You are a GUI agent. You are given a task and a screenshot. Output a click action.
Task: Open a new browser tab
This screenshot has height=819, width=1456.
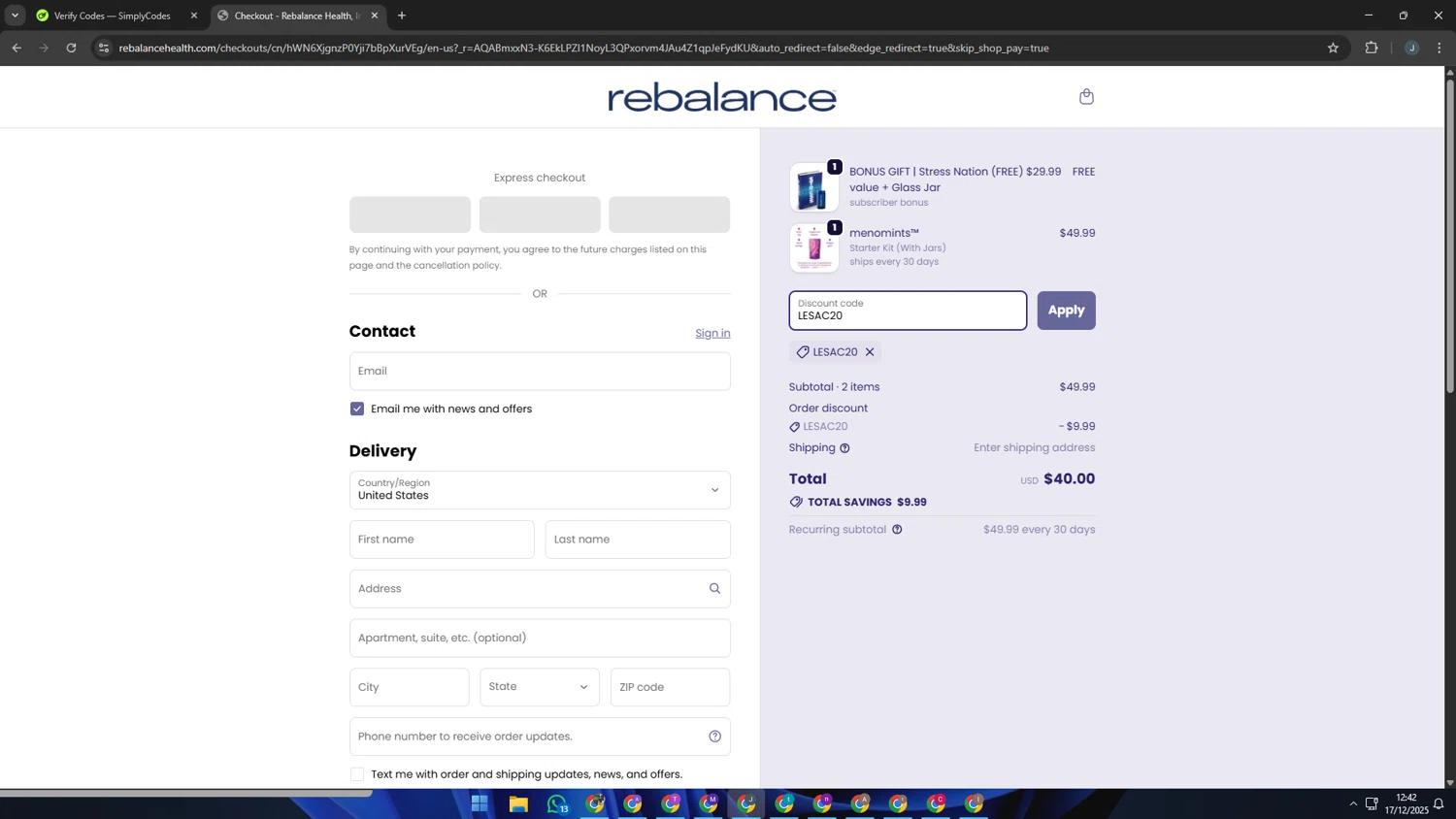coord(402,16)
